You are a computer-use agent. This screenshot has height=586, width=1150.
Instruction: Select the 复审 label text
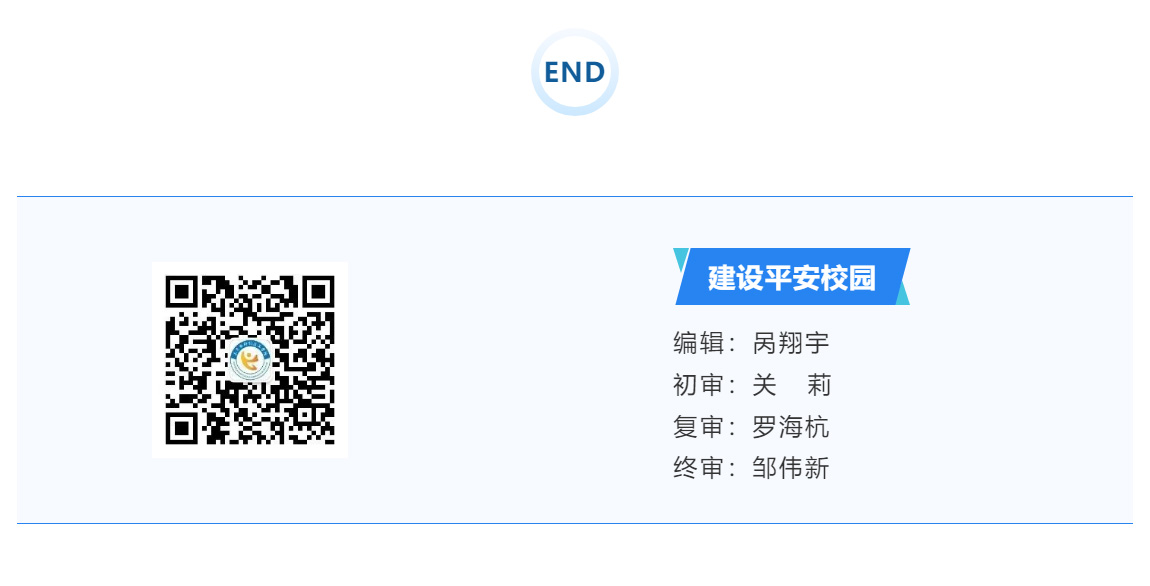tap(698, 427)
